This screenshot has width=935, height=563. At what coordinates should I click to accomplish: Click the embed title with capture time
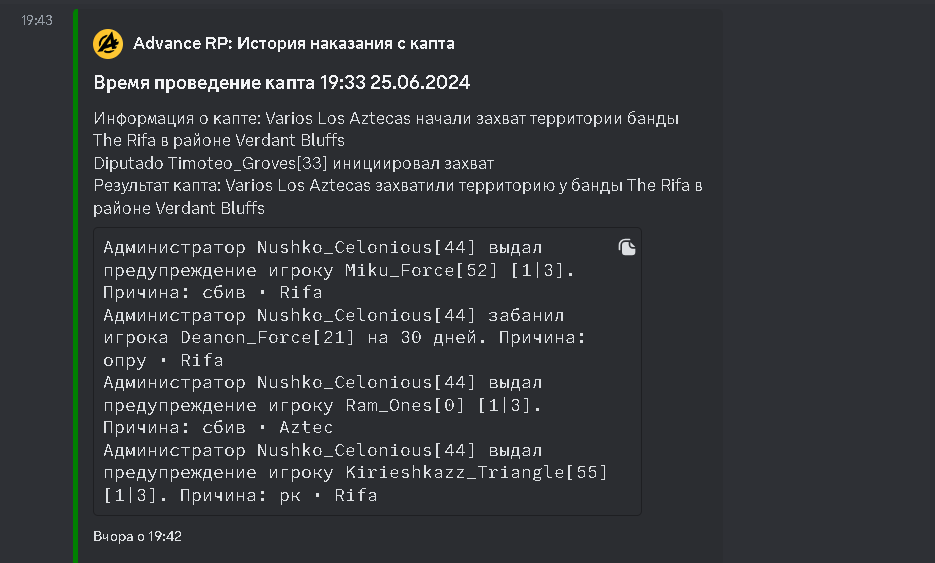click(x=282, y=82)
